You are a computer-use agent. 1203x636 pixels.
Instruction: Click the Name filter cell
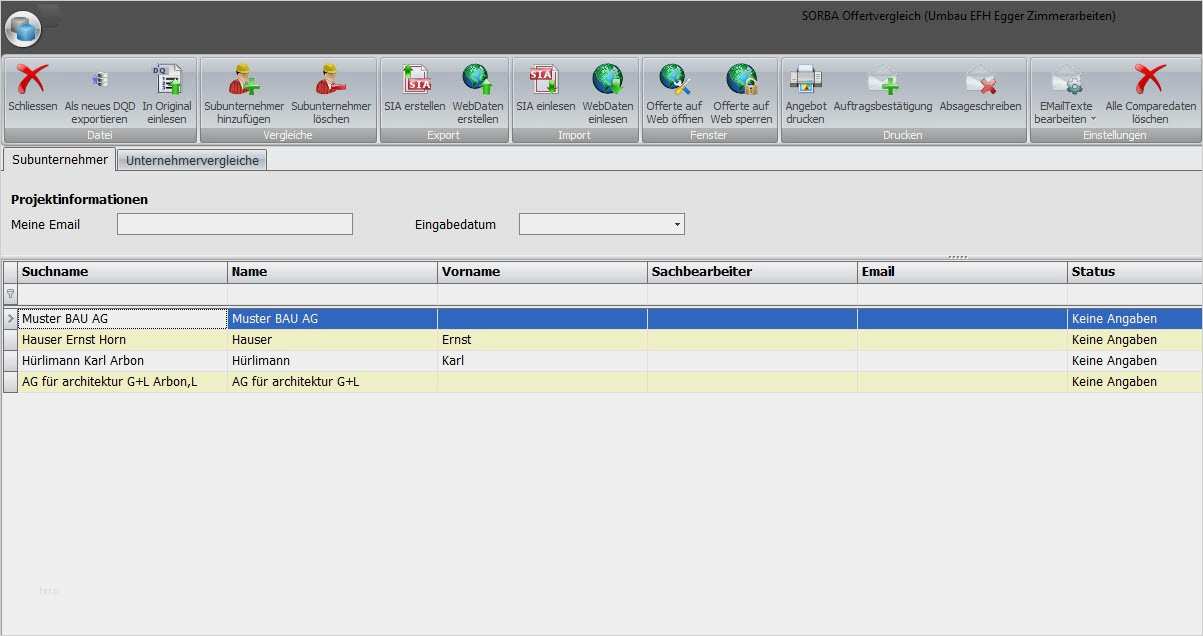coord(333,294)
